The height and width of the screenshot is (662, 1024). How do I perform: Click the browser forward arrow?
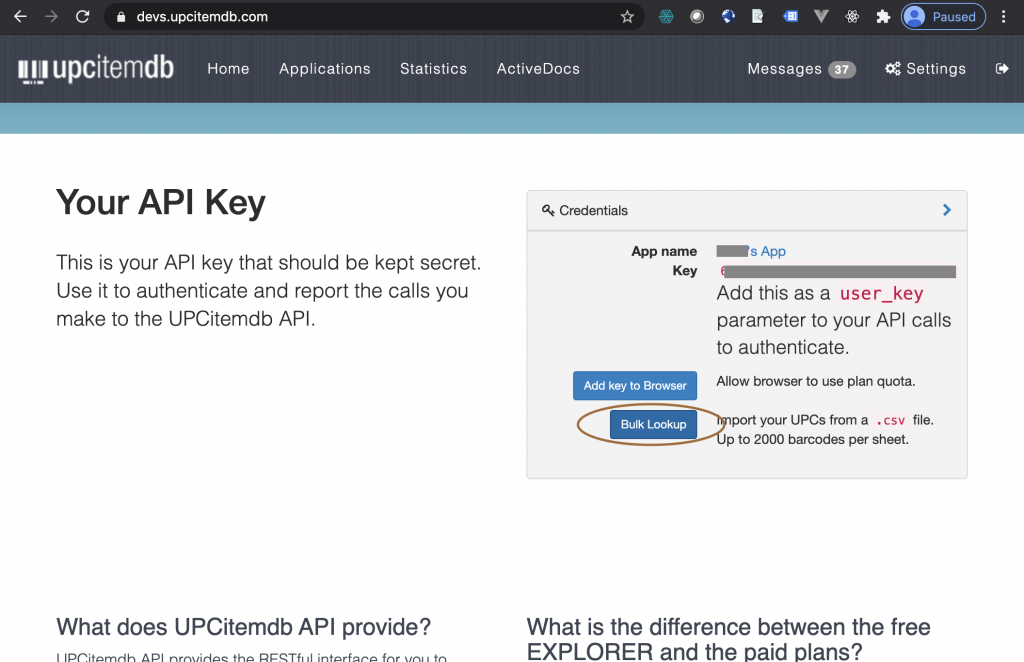coord(51,16)
